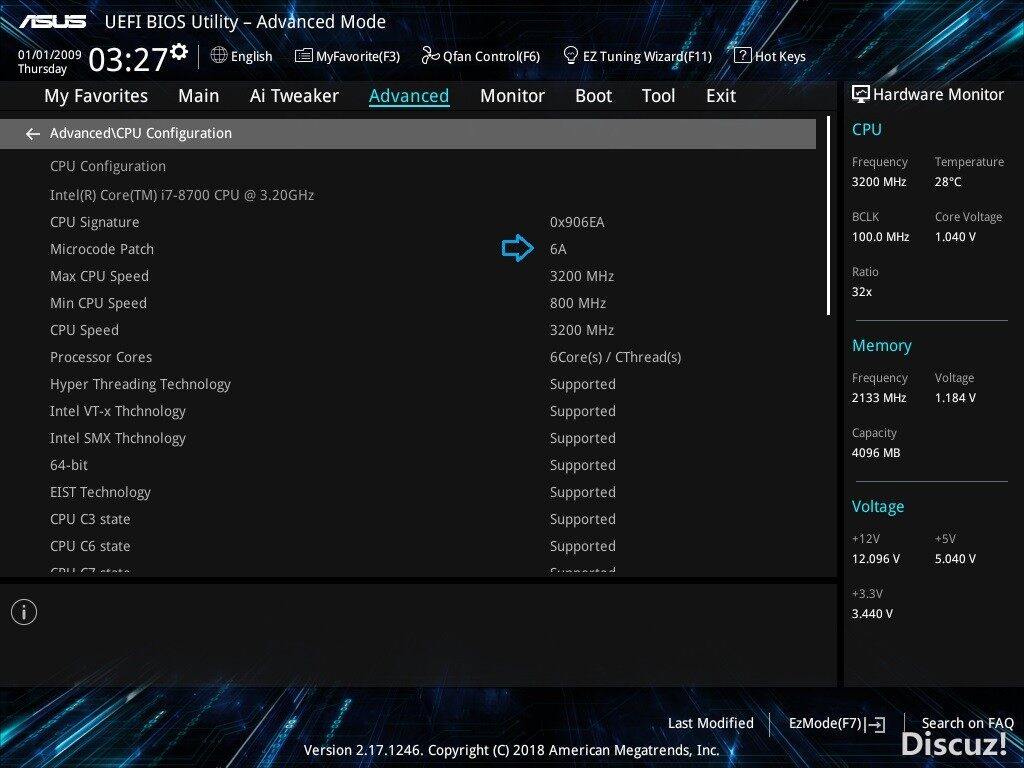Select the EIST Technology row
1024x768 pixels.
(408, 492)
